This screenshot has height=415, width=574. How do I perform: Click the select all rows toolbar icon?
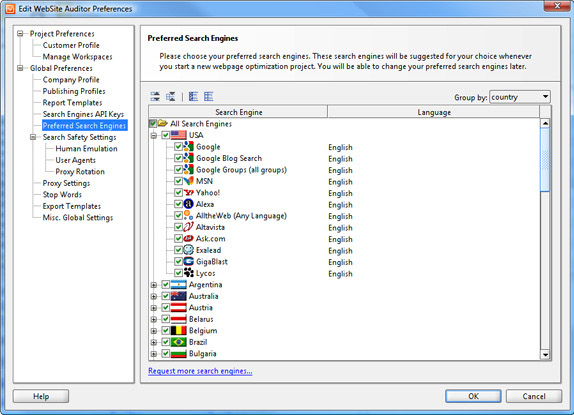pos(193,97)
